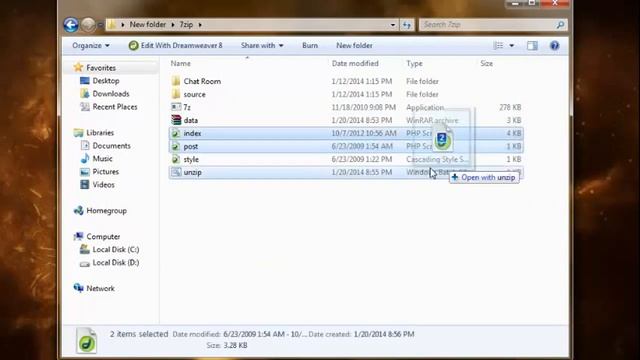Viewport: 640px width, 360px height.
Task: Open the Documents library
Action: [x=111, y=146]
